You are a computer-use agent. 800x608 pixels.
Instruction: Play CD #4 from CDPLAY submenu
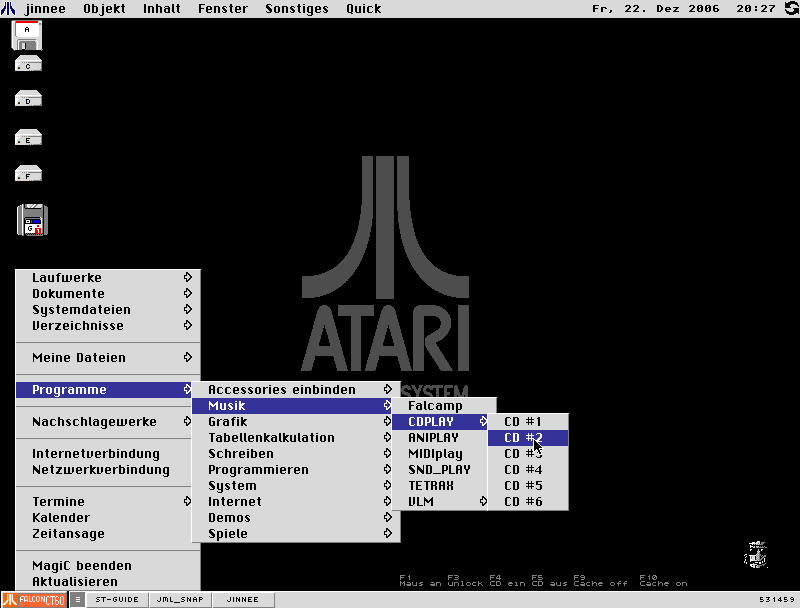(528, 470)
